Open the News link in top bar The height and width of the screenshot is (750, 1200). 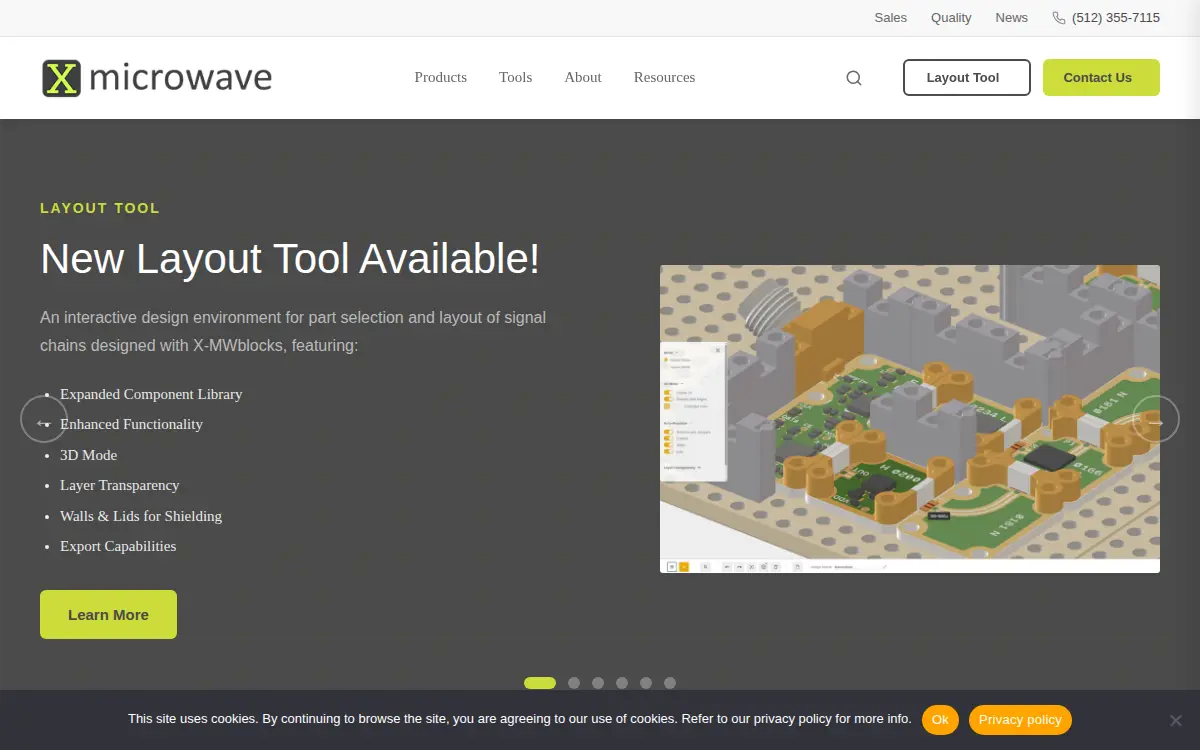(1012, 18)
